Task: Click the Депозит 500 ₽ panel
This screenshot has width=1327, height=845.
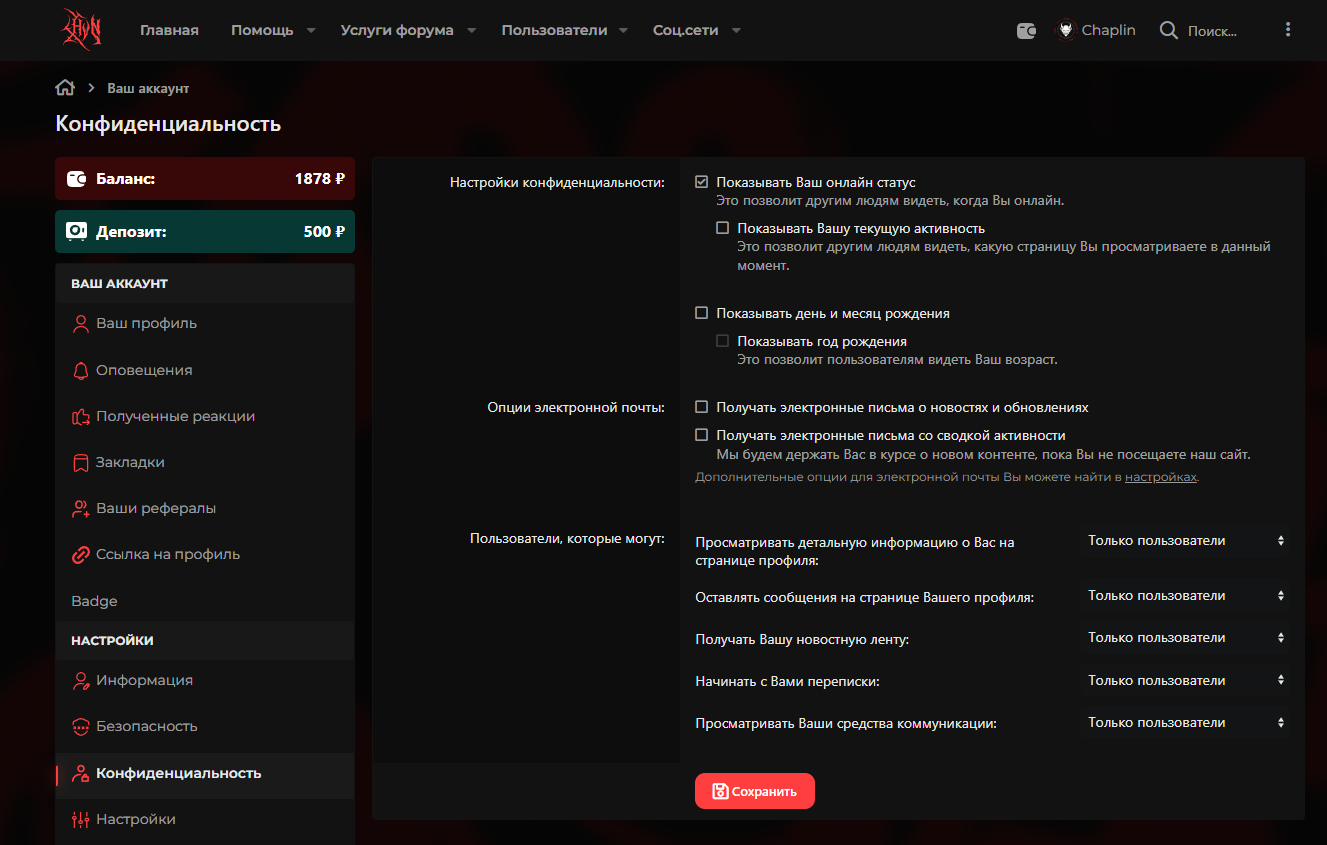Action: pyautogui.click(x=205, y=232)
